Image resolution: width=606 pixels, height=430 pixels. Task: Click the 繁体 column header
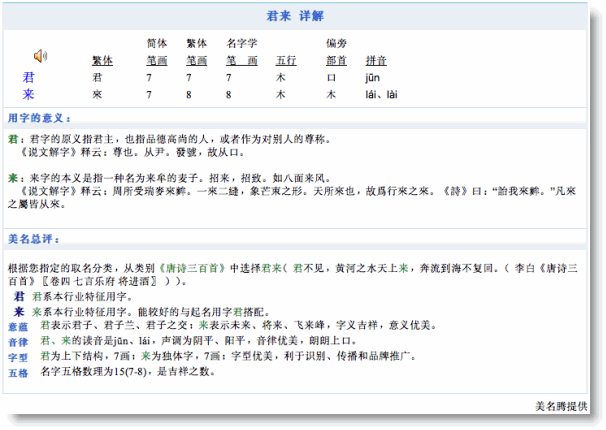pyautogui.click(x=102, y=60)
